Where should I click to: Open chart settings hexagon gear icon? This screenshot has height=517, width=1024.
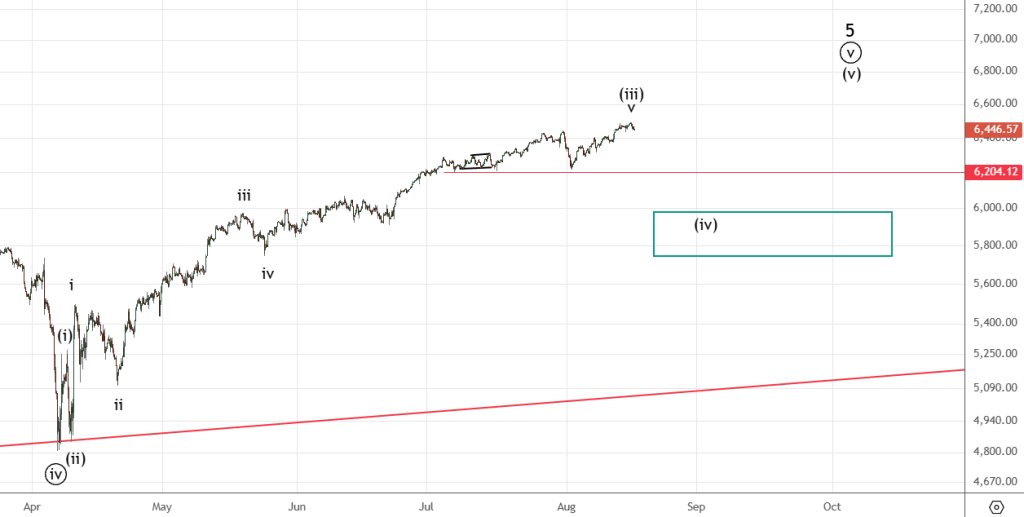pyautogui.click(x=996, y=506)
